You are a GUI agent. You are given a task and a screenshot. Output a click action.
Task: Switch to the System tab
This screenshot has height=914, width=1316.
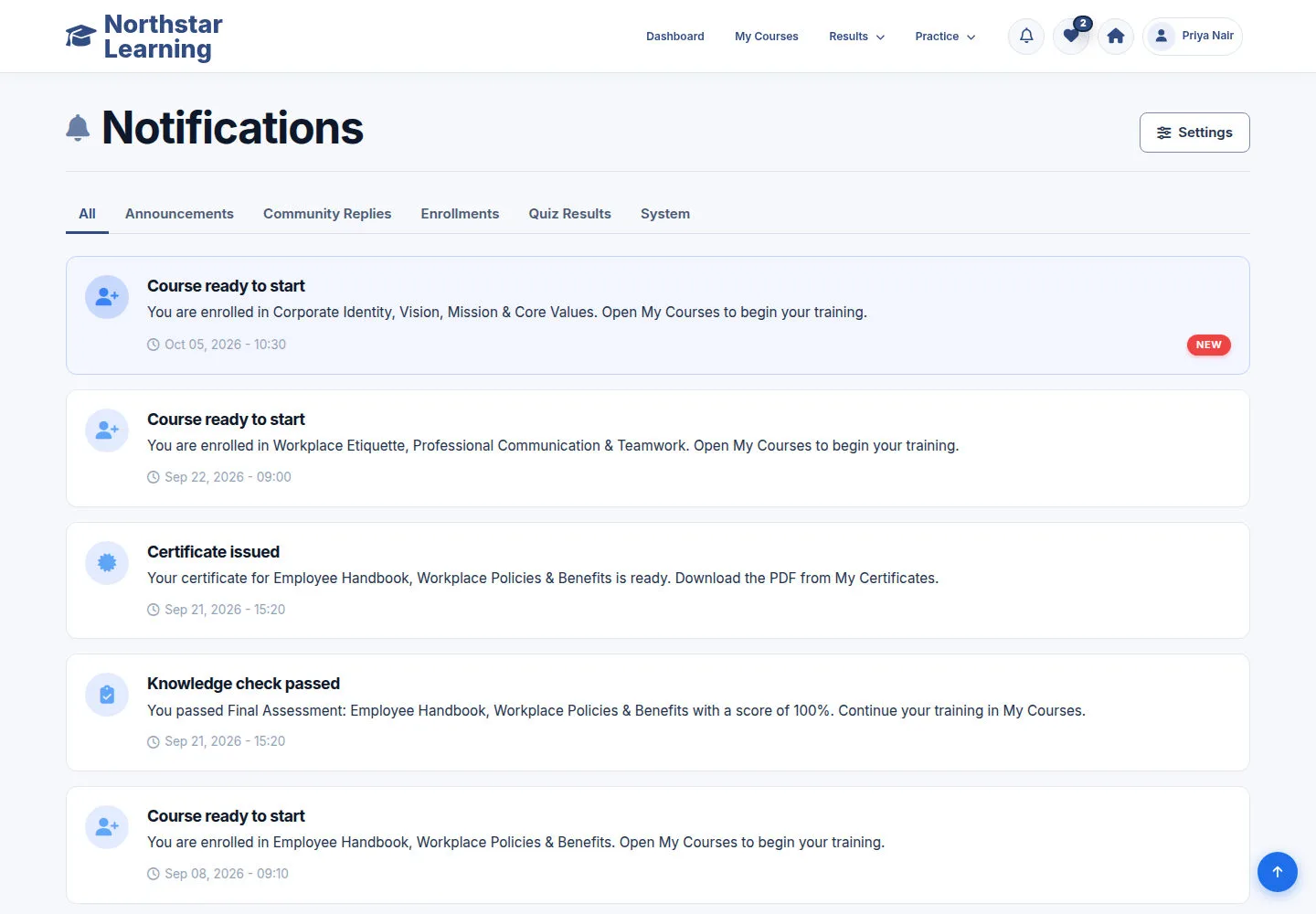point(665,214)
